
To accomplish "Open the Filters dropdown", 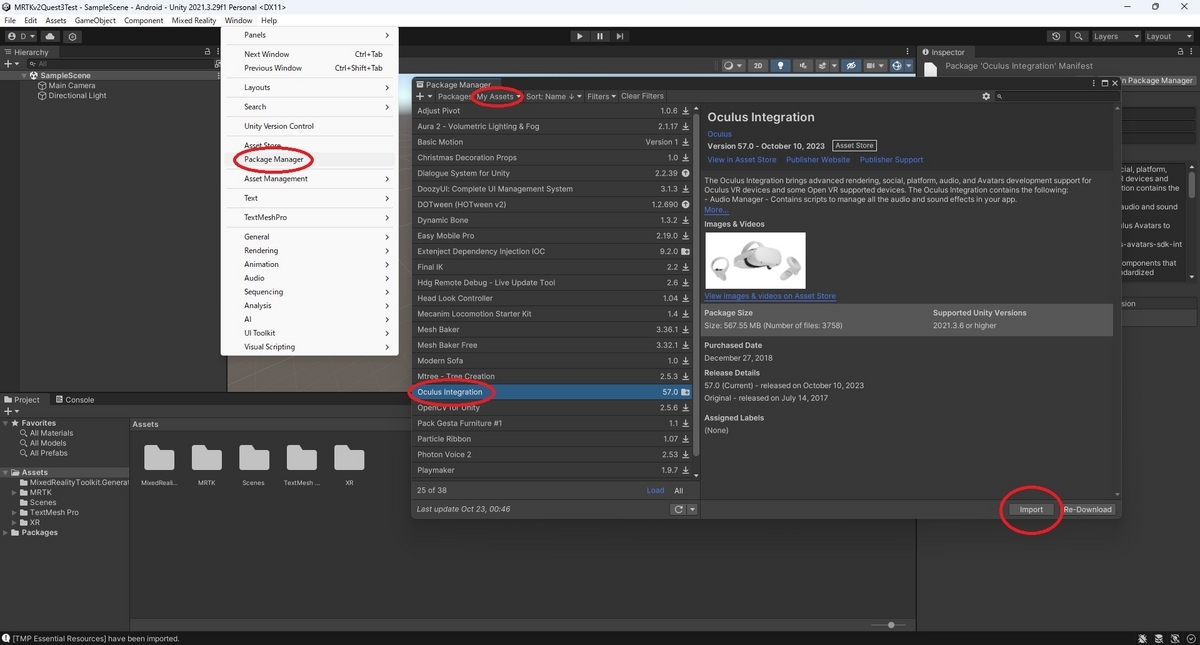I will pyautogui.click(x=601, y=96).
